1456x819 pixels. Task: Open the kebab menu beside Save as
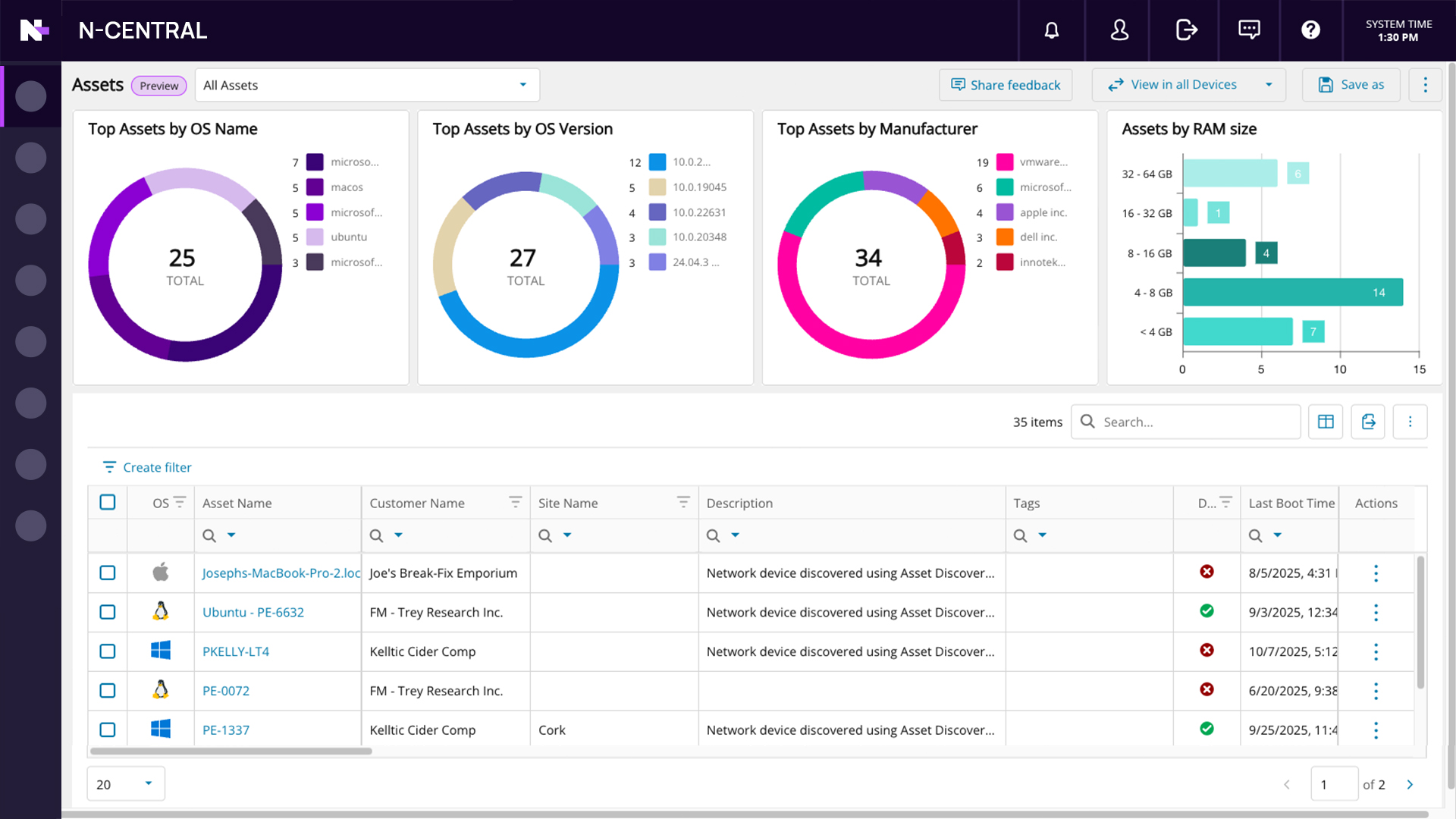[1425, 85]
